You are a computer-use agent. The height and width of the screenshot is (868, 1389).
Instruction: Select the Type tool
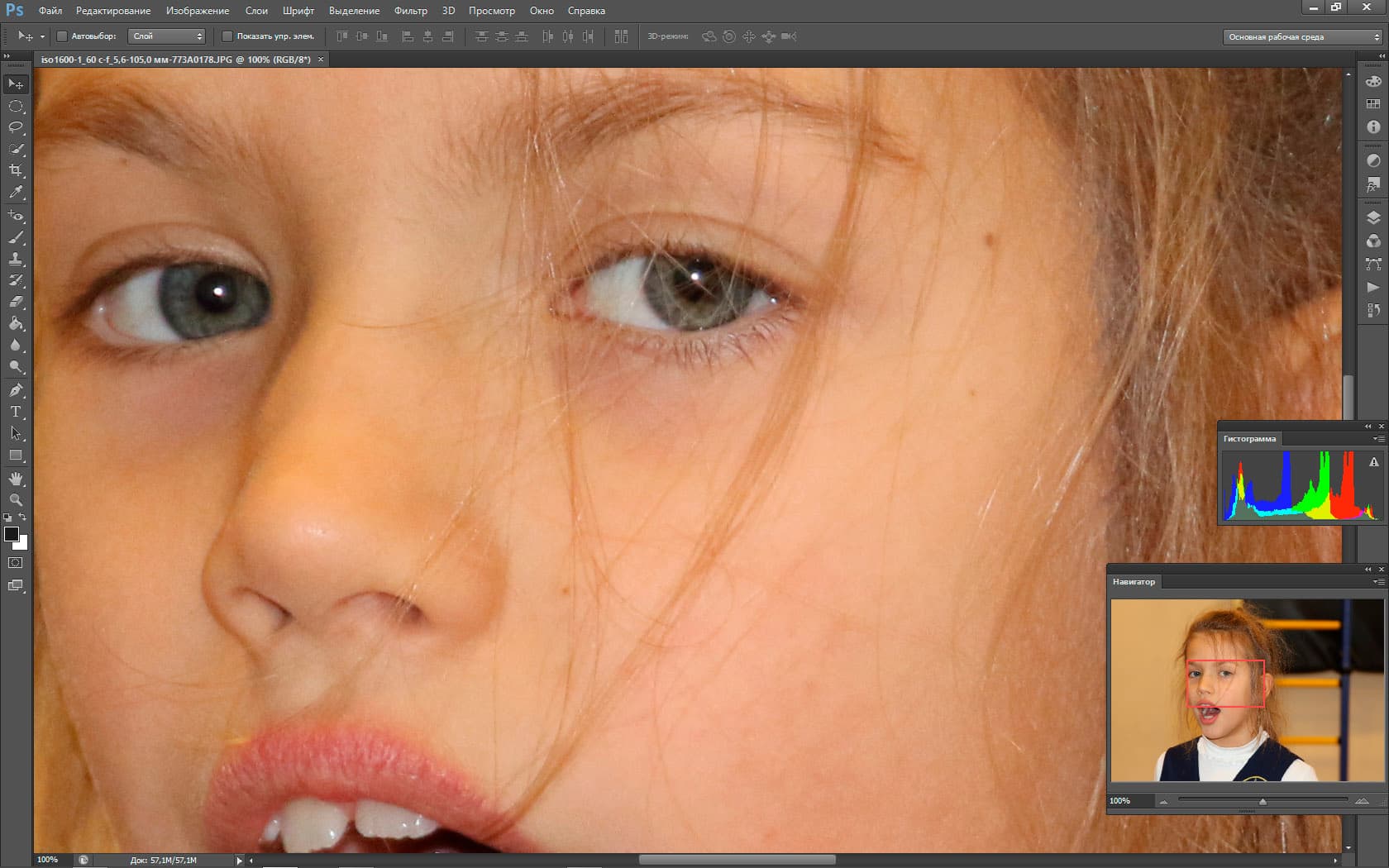coord(16,412)
